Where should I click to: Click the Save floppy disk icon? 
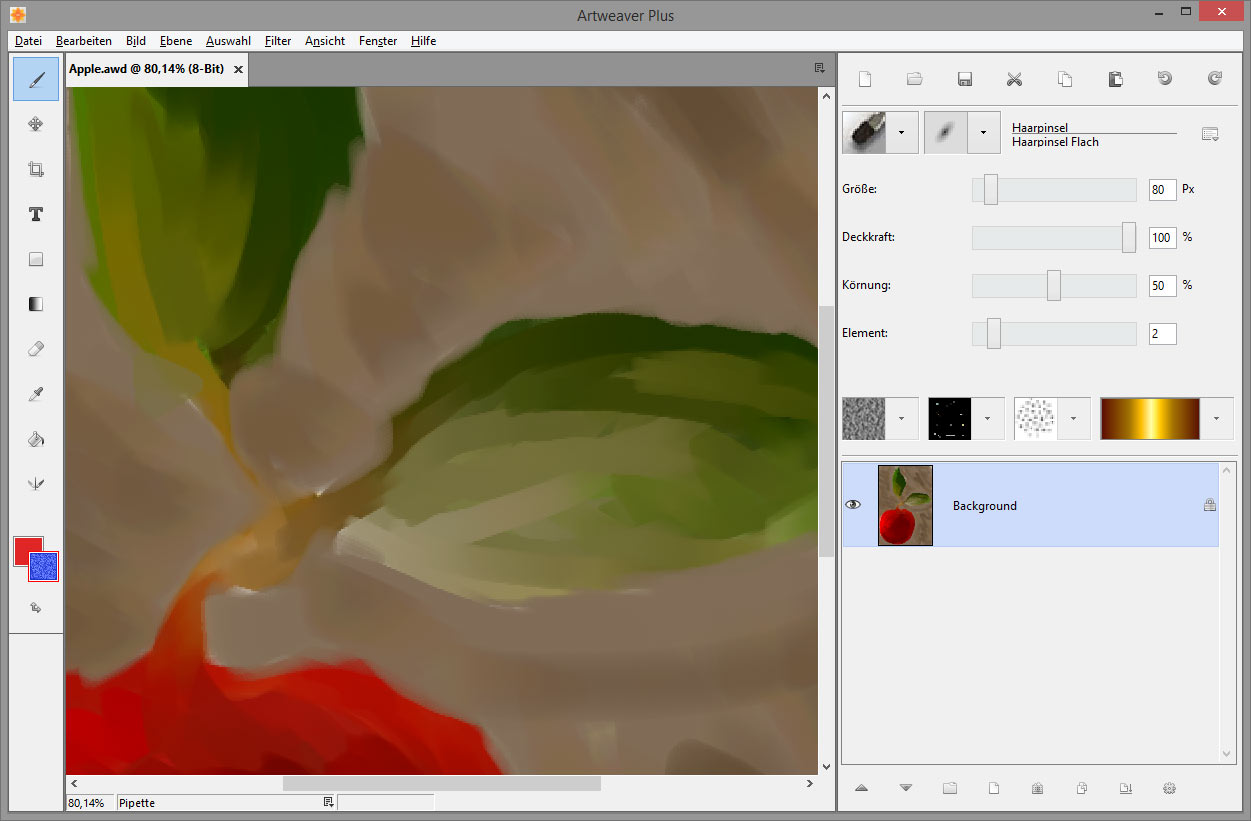pyautogui.click(x=965, y=79)
